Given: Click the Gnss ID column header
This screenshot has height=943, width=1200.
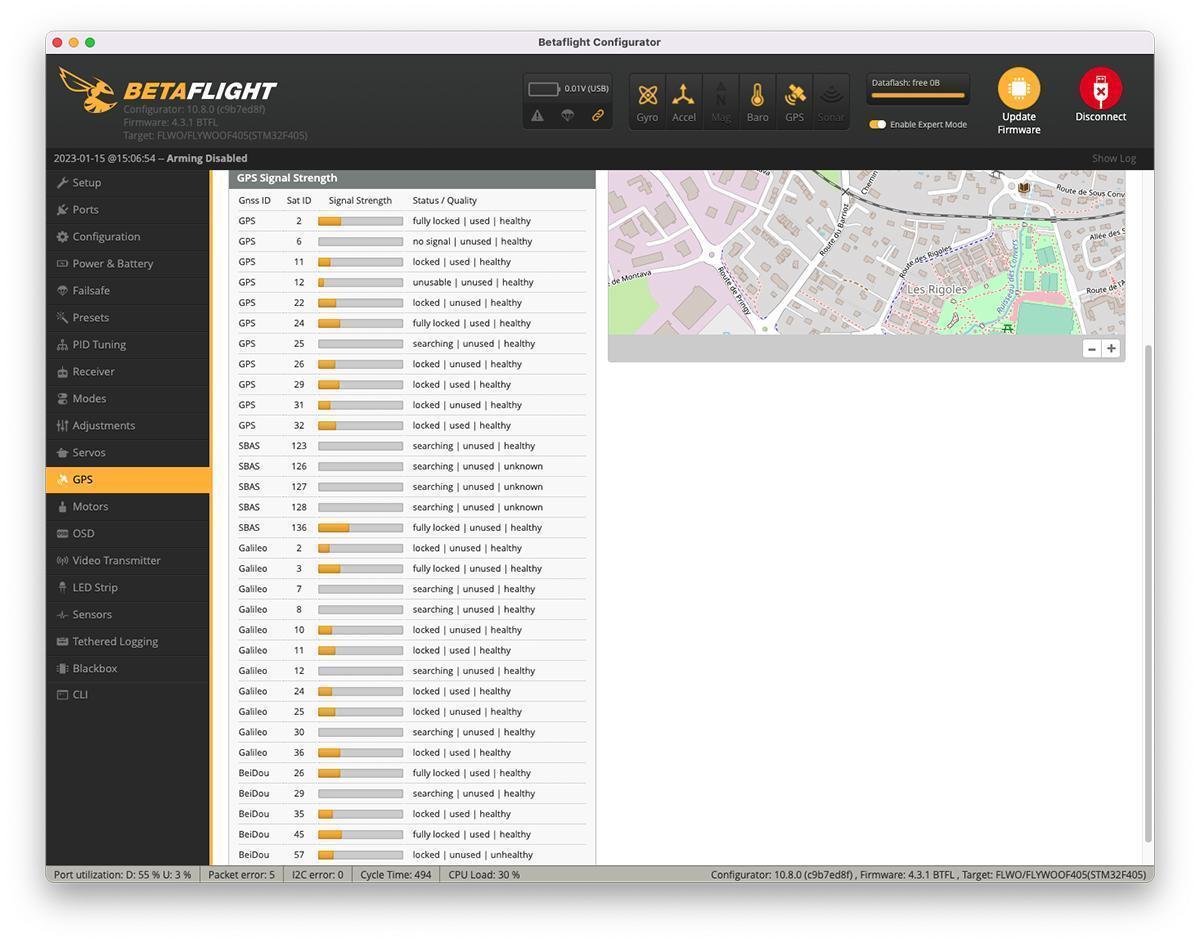Looking at the screenshot, I should tap(255, 201).
